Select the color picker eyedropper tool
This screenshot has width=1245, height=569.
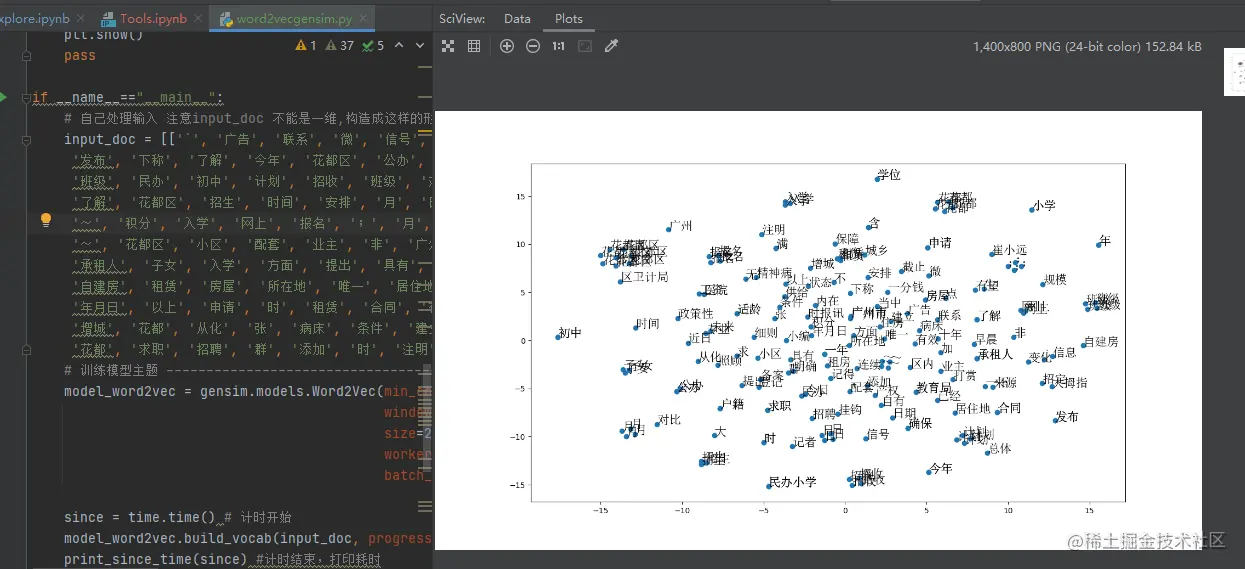click(x=611, y=47)
